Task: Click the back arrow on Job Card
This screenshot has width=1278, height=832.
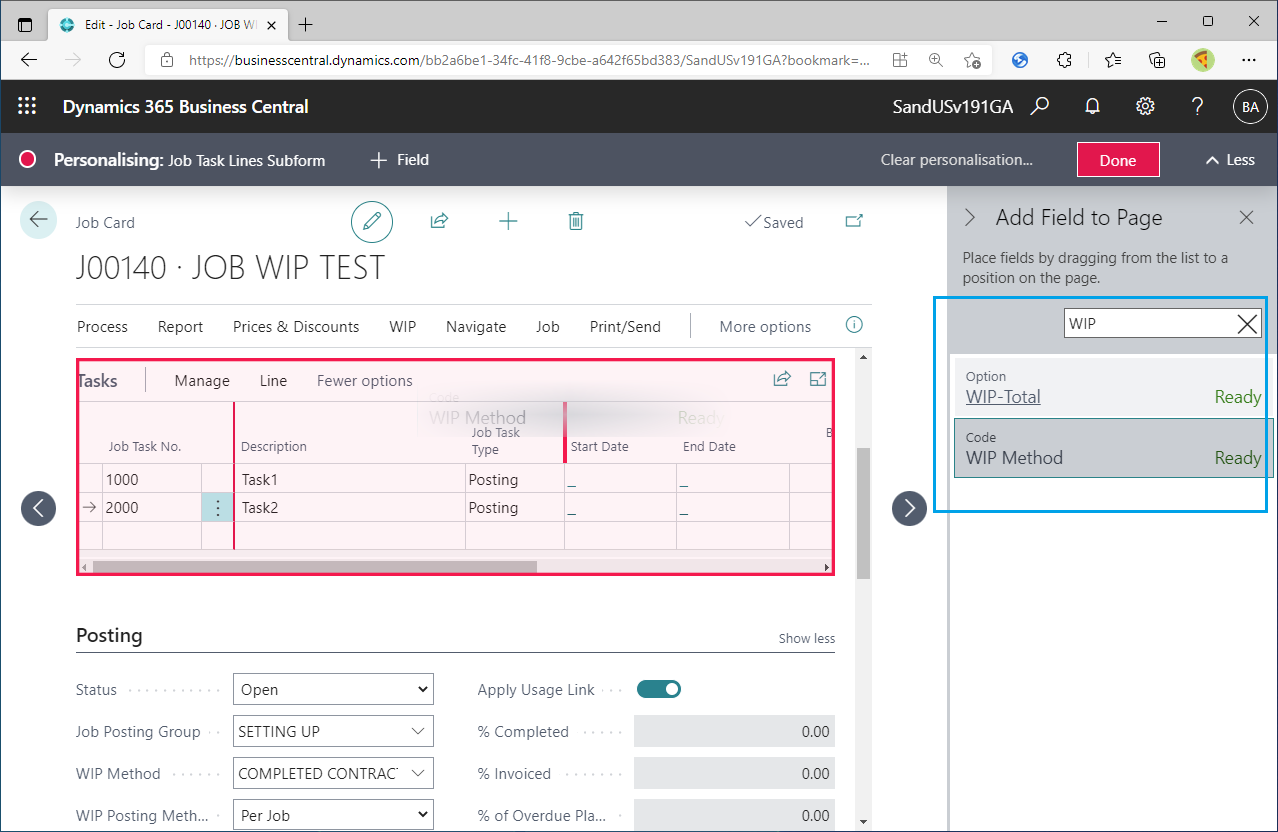Action: 38,221
